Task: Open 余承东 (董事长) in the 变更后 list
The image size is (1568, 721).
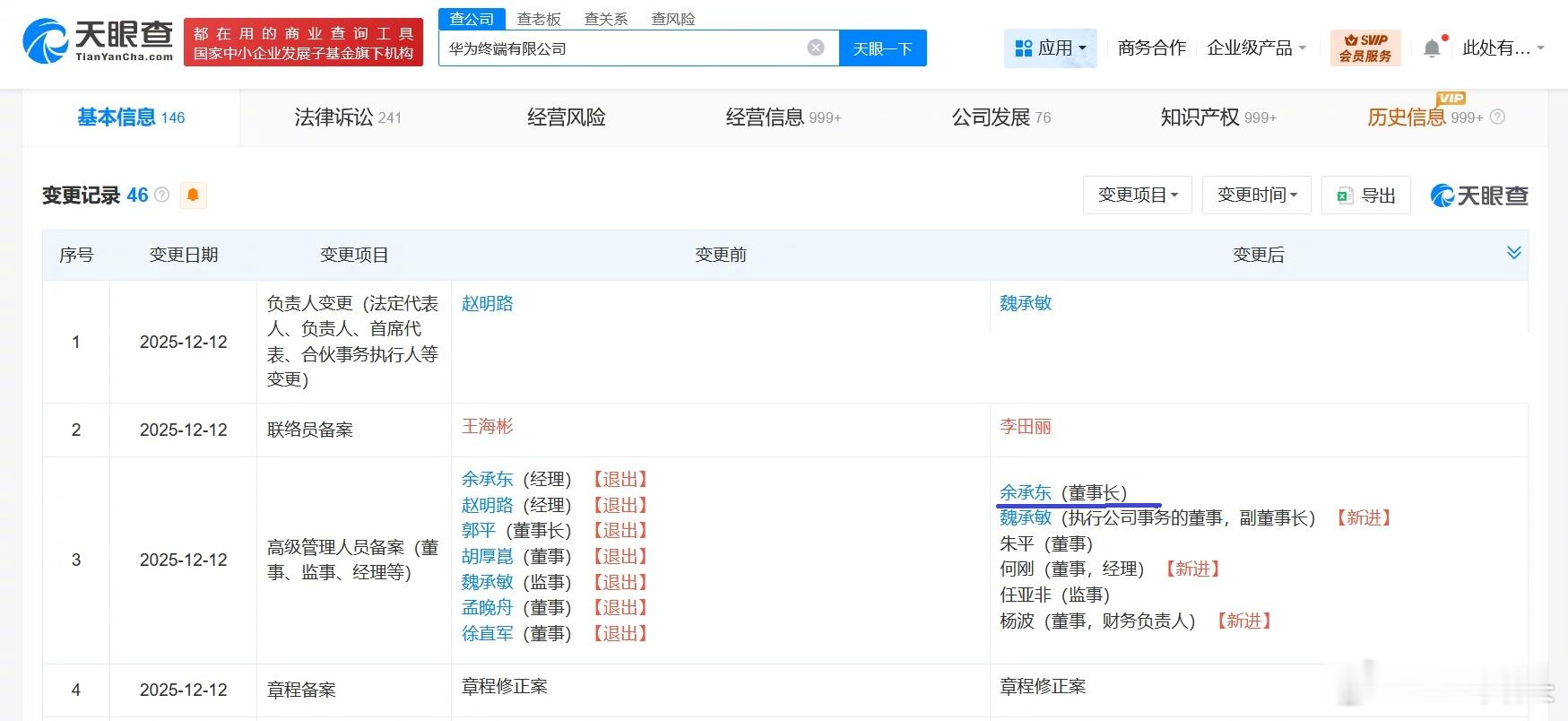Action: point(1026,492)
